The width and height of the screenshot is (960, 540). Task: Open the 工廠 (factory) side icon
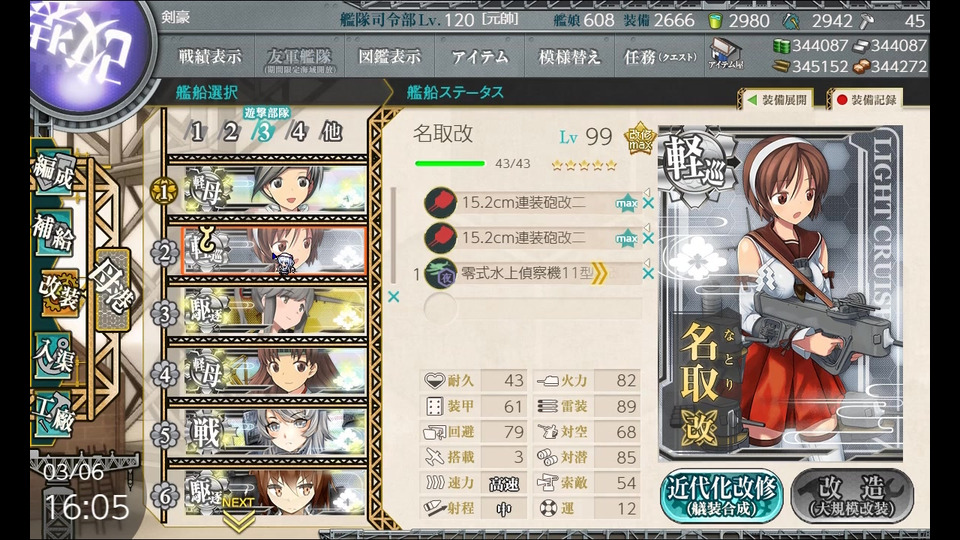coord(54,414)
